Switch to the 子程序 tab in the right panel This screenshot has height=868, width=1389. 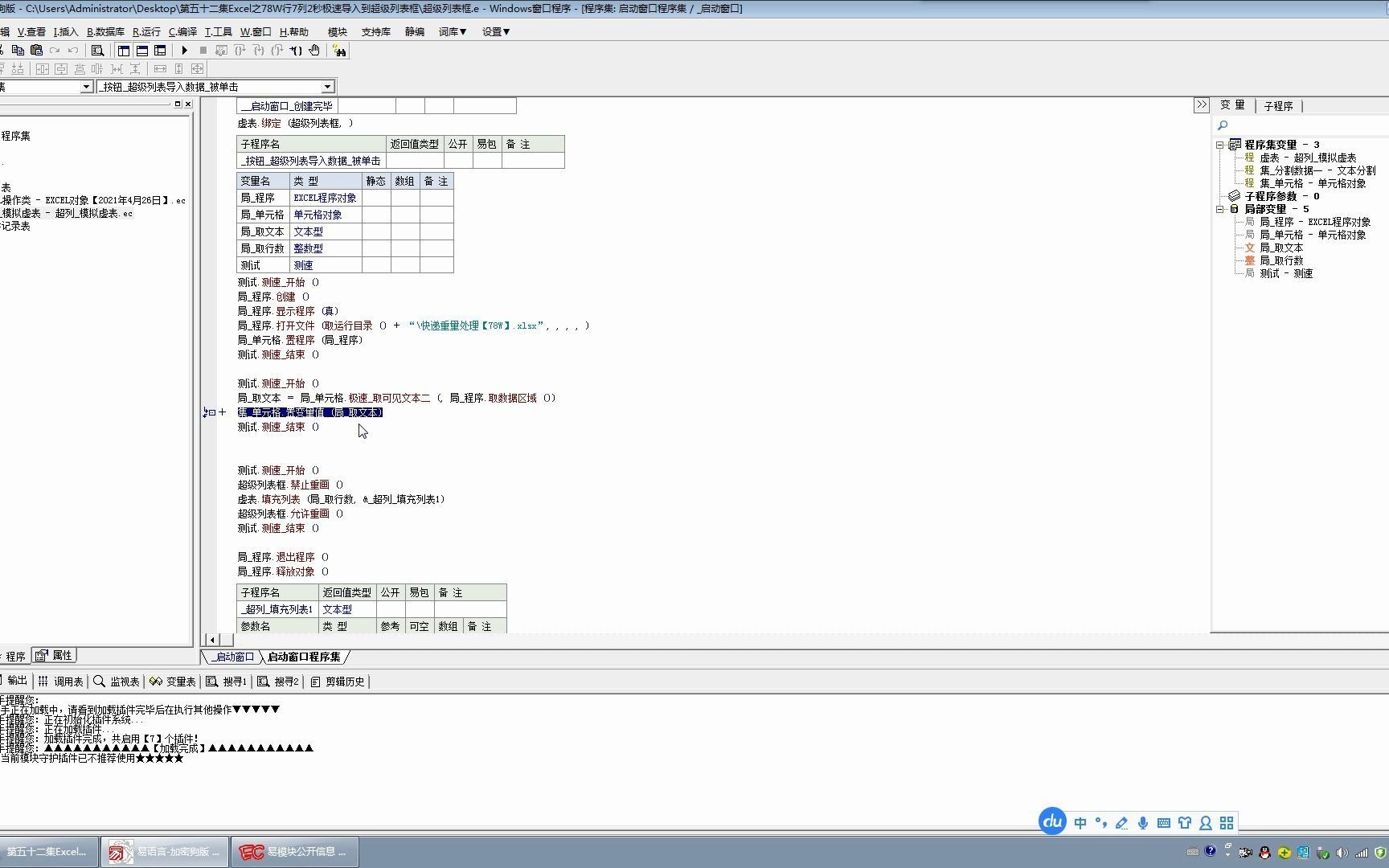coord(1278,105)
